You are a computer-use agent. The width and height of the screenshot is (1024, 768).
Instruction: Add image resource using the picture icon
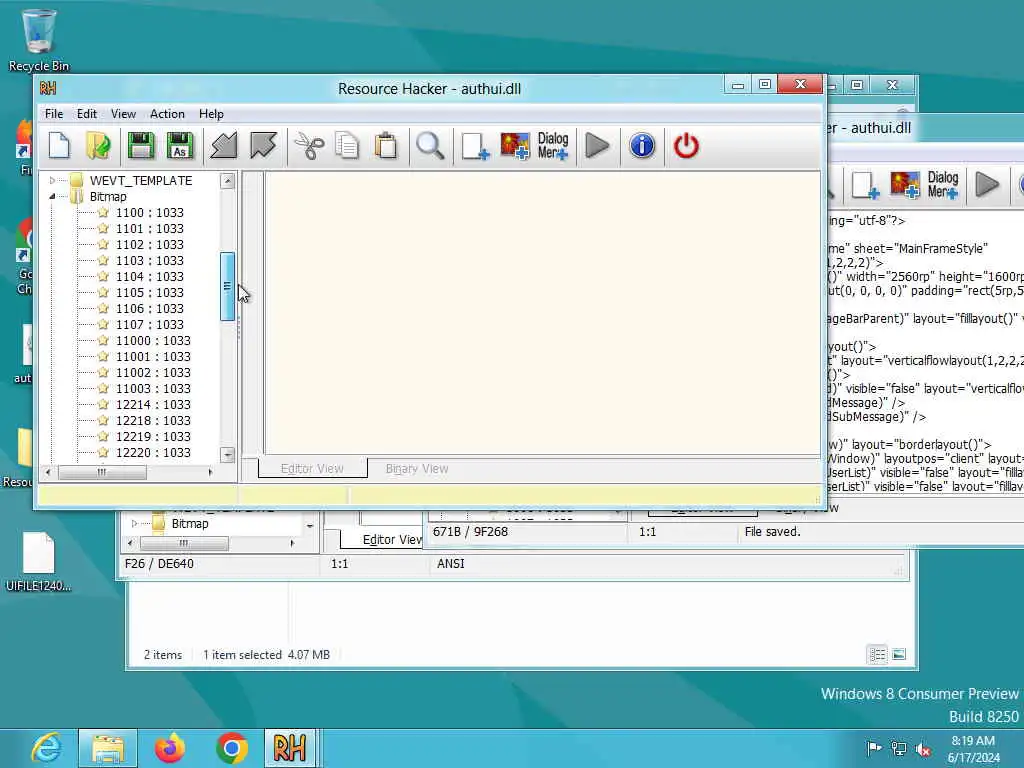[515, 146]
